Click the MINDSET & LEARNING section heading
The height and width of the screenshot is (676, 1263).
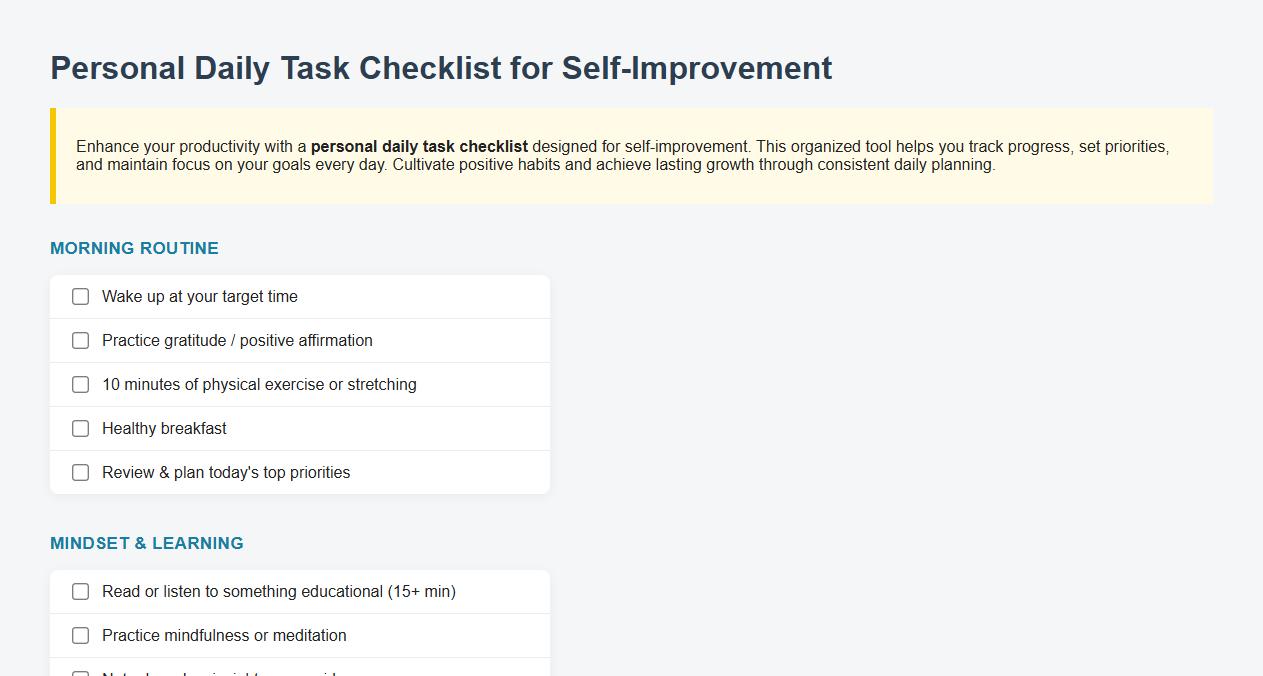[x=146, y=543]
